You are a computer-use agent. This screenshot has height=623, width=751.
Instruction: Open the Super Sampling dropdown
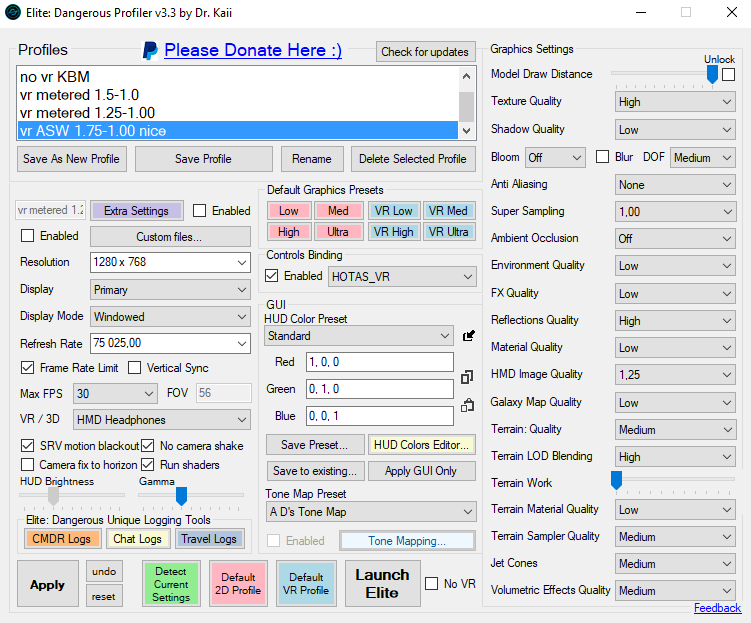point(675,212)
